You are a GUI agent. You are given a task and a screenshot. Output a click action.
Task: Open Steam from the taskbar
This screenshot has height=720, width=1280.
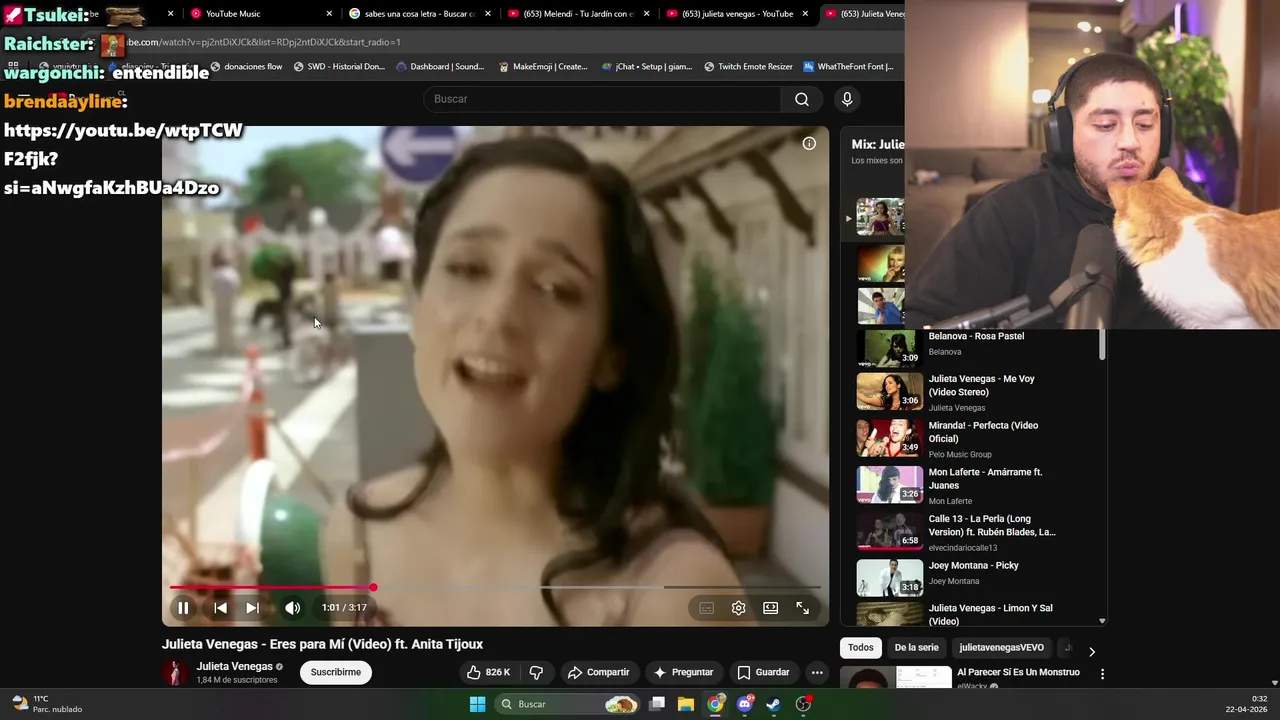[773, 704]
